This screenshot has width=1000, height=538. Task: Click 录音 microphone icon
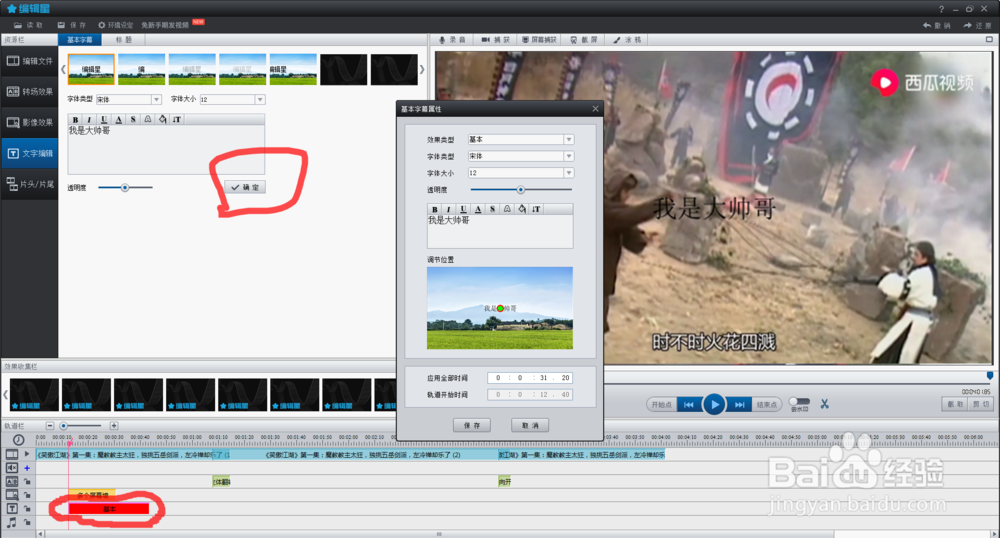441,40
